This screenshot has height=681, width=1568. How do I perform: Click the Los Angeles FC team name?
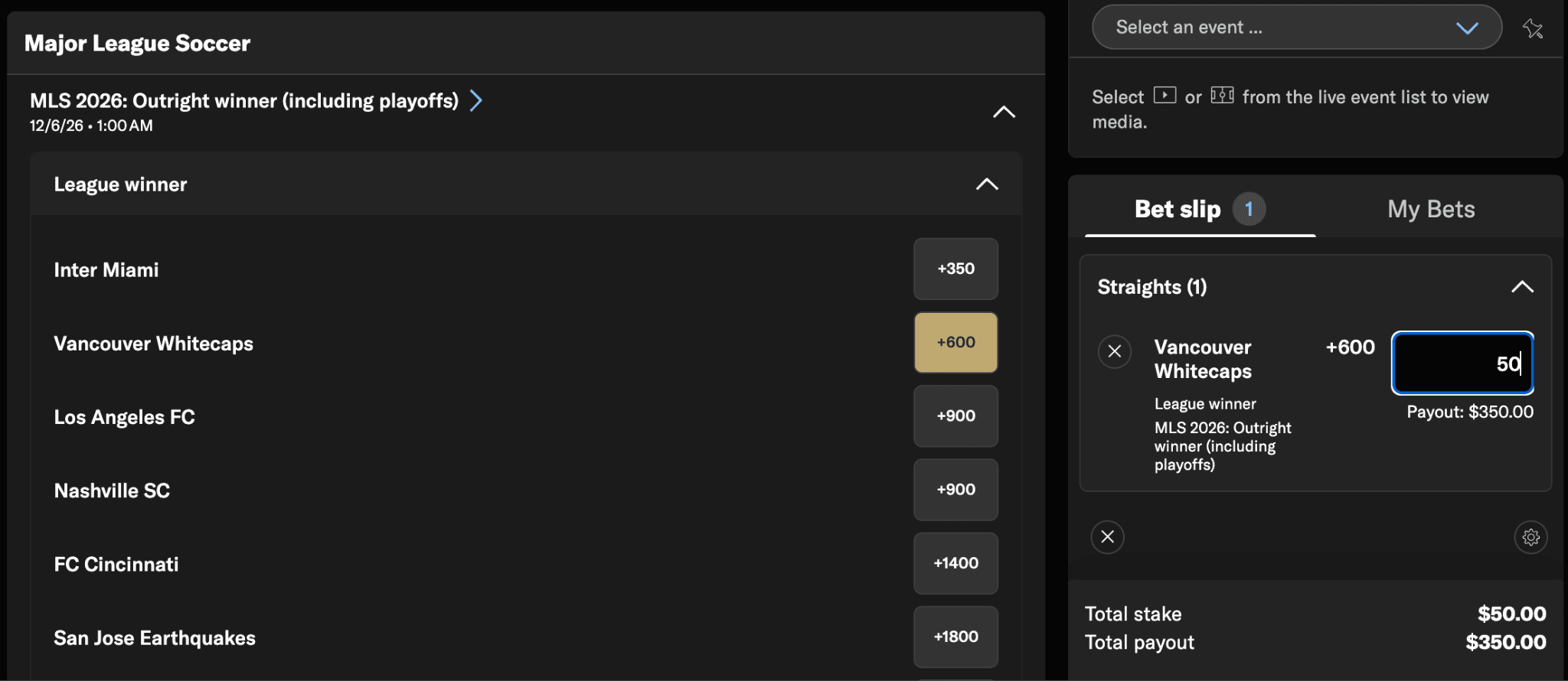(125, 417)
